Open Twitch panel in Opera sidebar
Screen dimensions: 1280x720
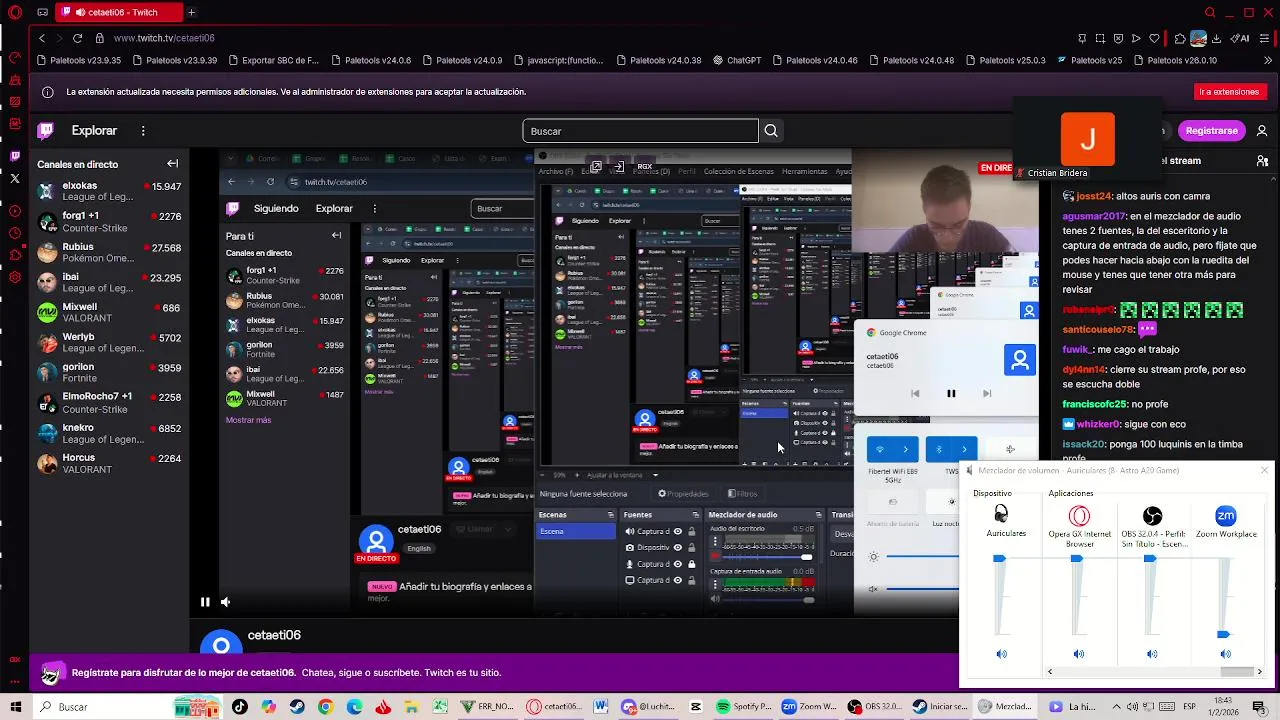tap(15, 155)
